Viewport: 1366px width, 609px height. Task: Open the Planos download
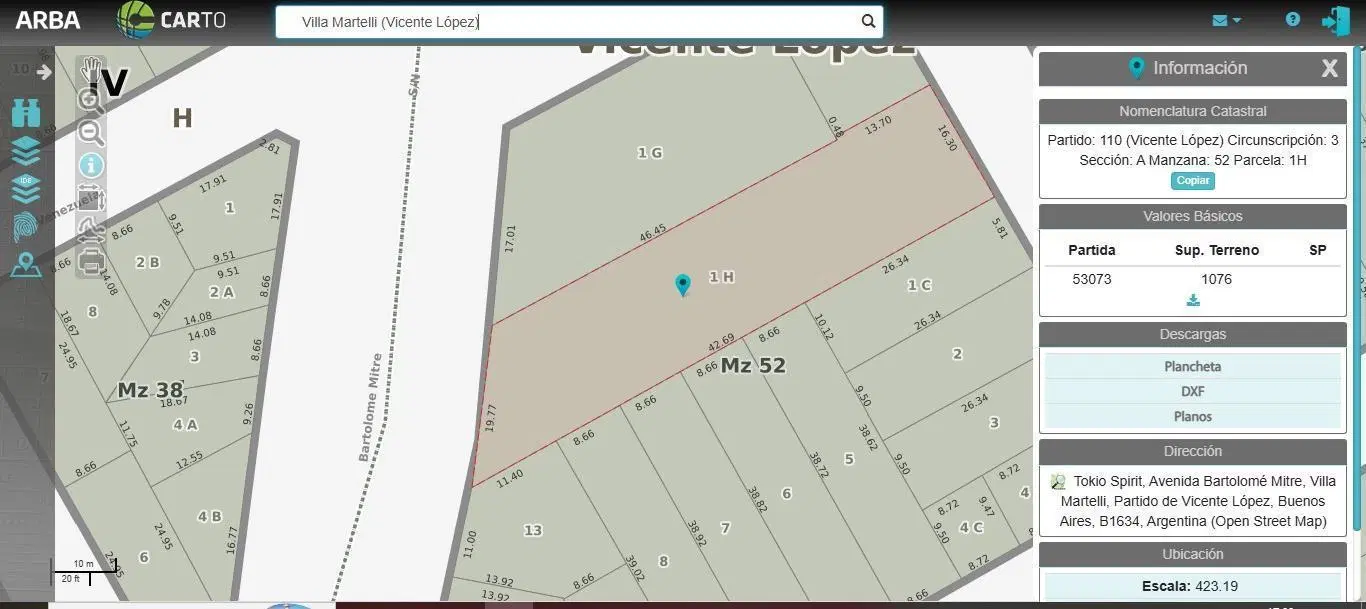coord(1192,416)
